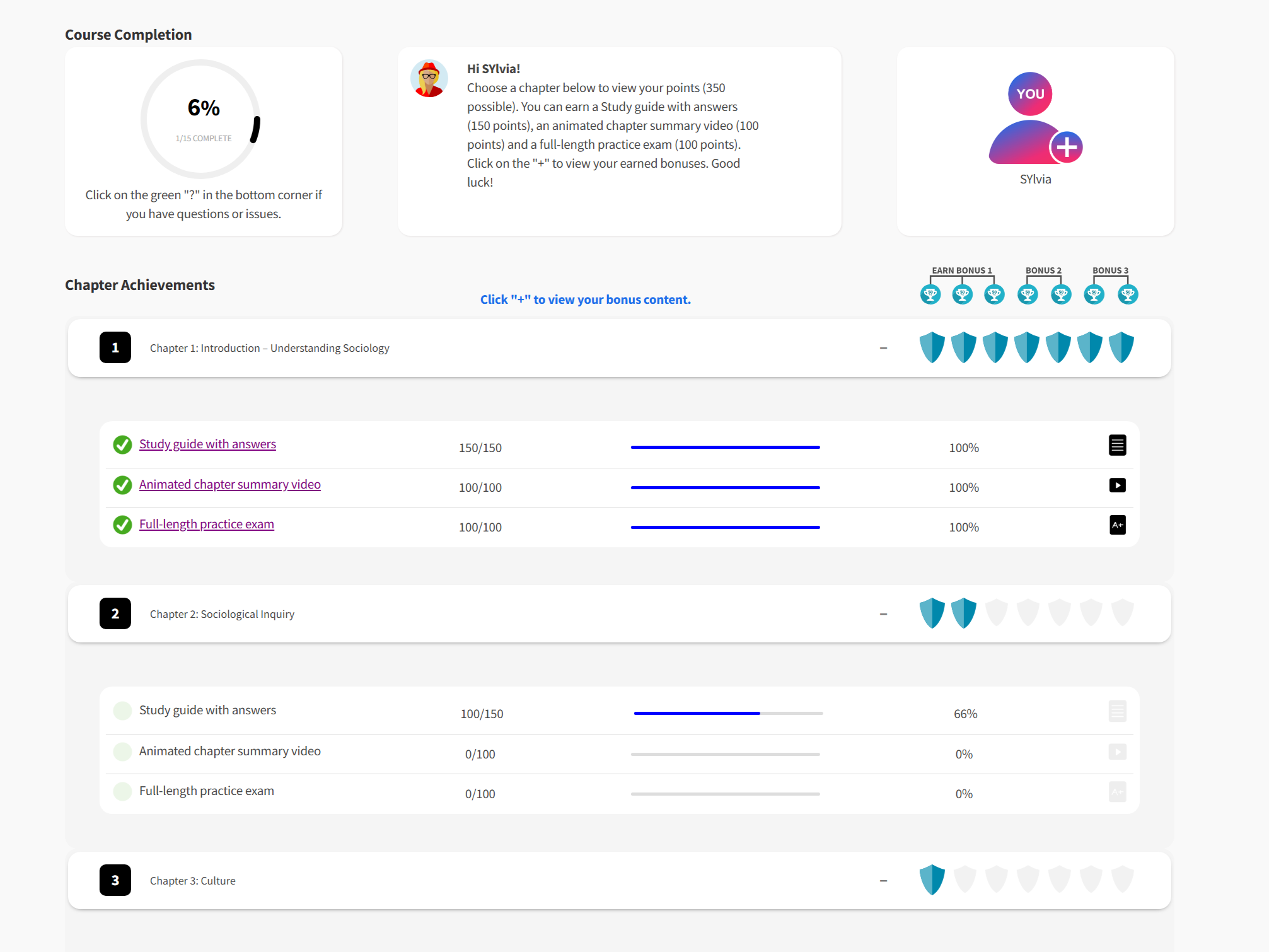Click second trophy under Bonus 3
Image resolution: width=1269 pixels, height=952 pixels.
[x=1128, y=294]
